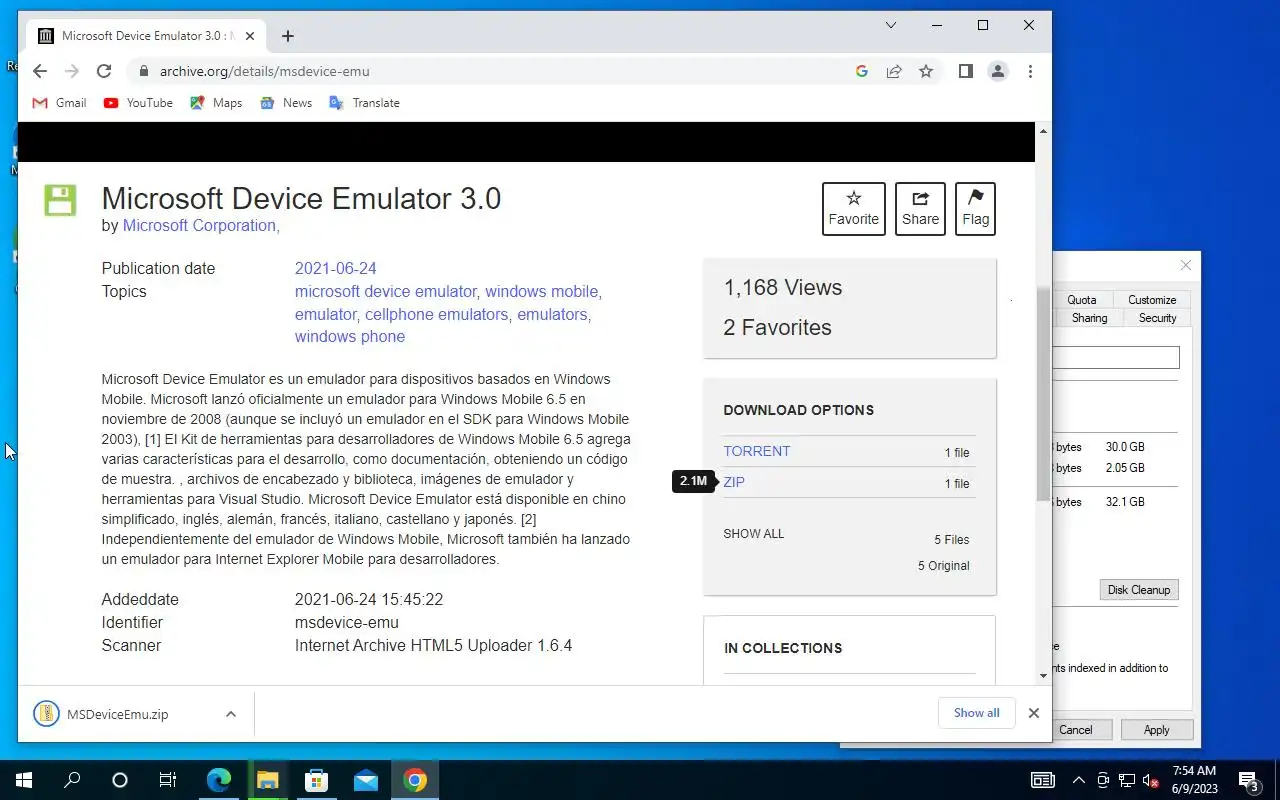Click Show all downloads

point(977,713)
